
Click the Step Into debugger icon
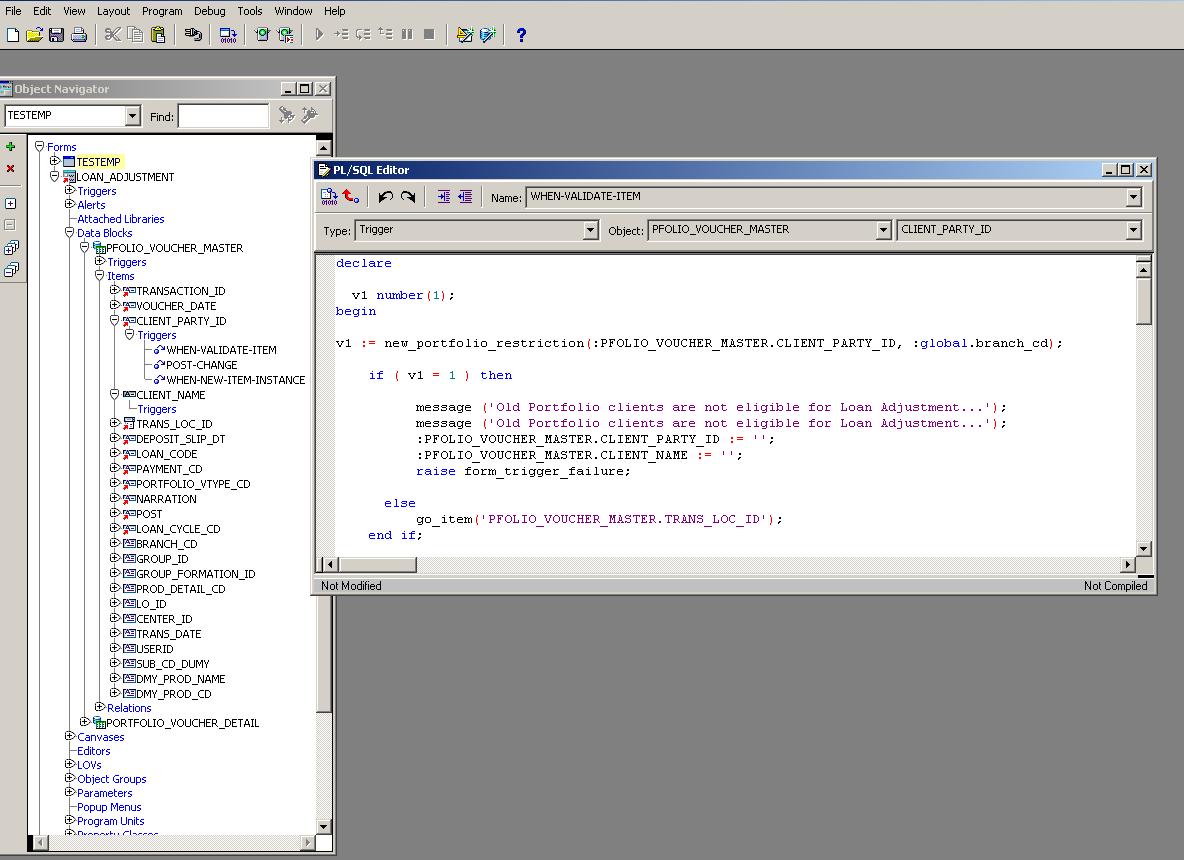pos(341,35)
